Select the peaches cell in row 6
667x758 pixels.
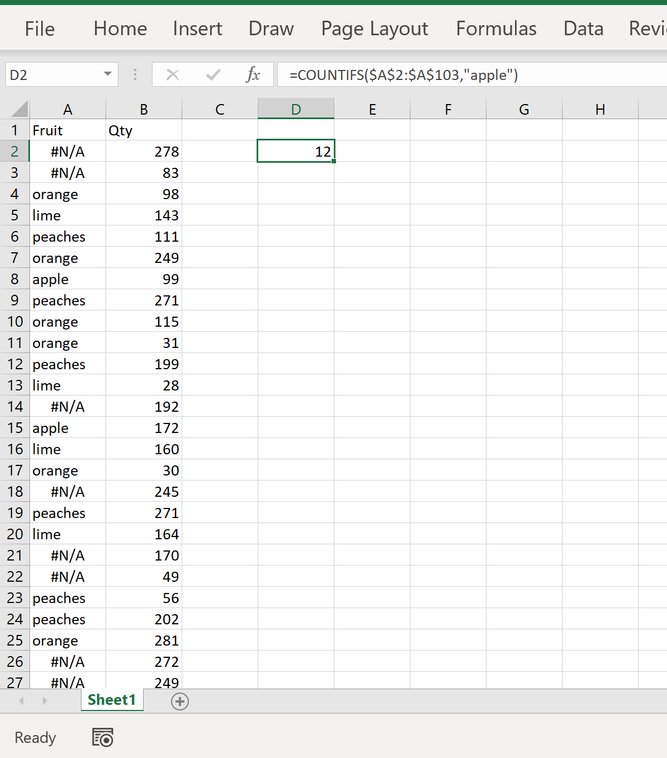tap(68, 237)
